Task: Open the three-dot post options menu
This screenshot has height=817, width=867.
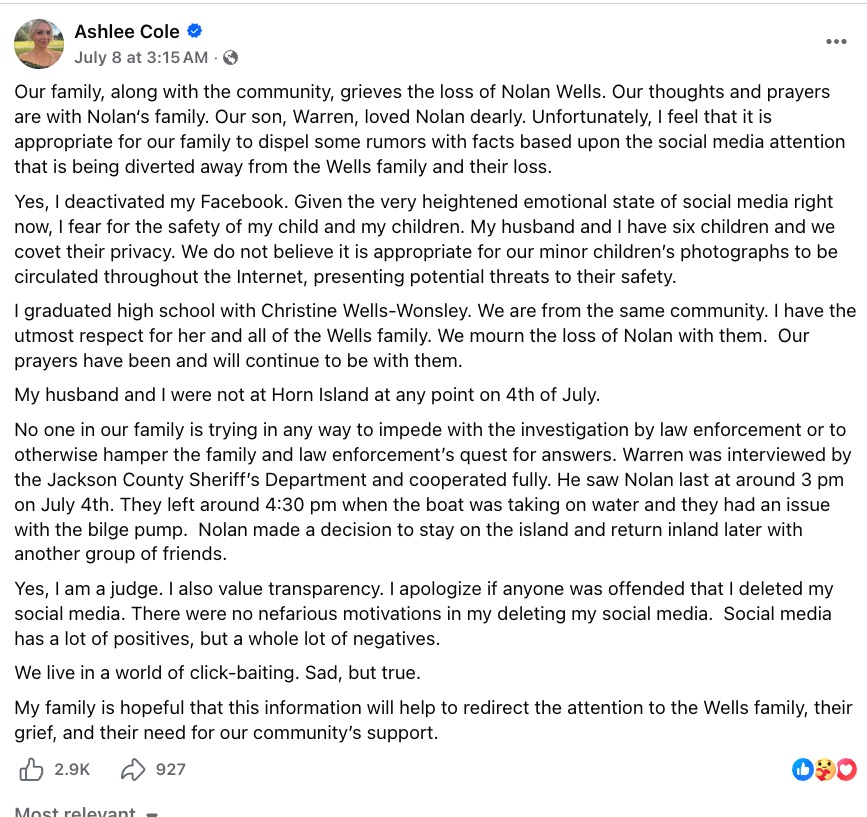Action: 836,41
